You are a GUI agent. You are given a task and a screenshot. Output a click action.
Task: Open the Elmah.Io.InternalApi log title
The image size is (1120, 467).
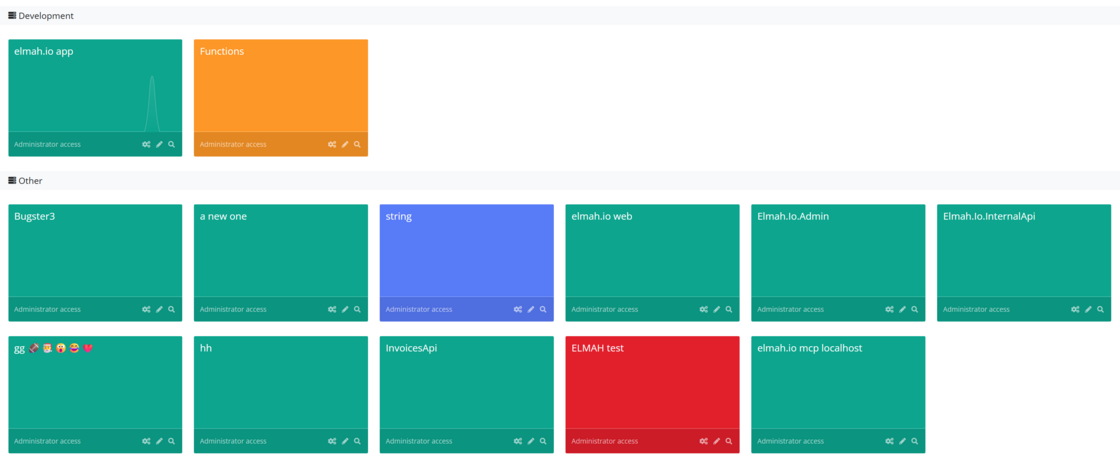[x=989, y=216]
